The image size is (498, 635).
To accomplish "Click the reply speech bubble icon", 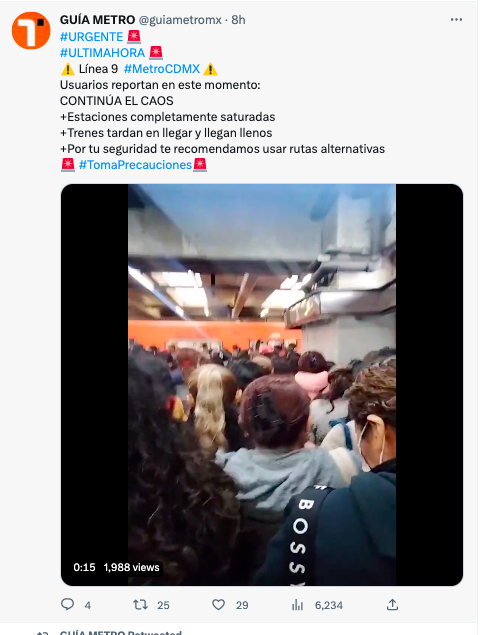I will click(67, 605).
